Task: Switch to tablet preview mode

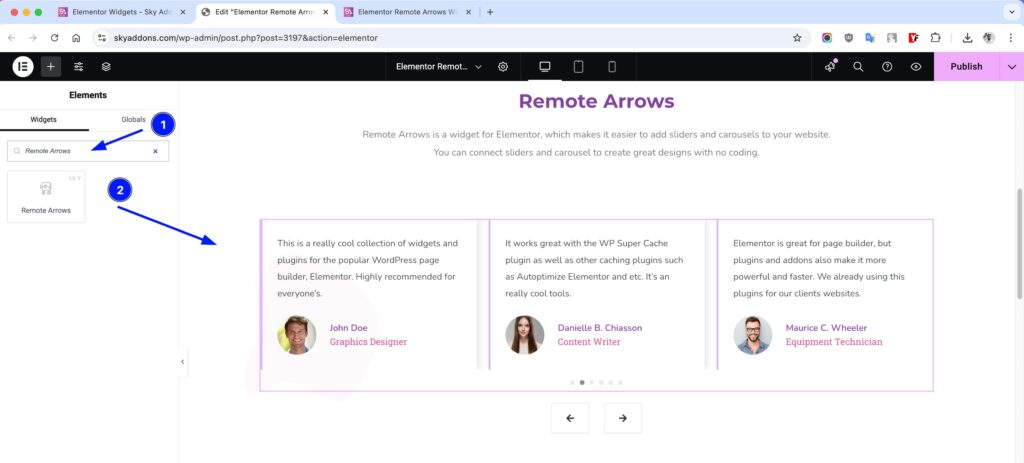Action: coord(579,67)
